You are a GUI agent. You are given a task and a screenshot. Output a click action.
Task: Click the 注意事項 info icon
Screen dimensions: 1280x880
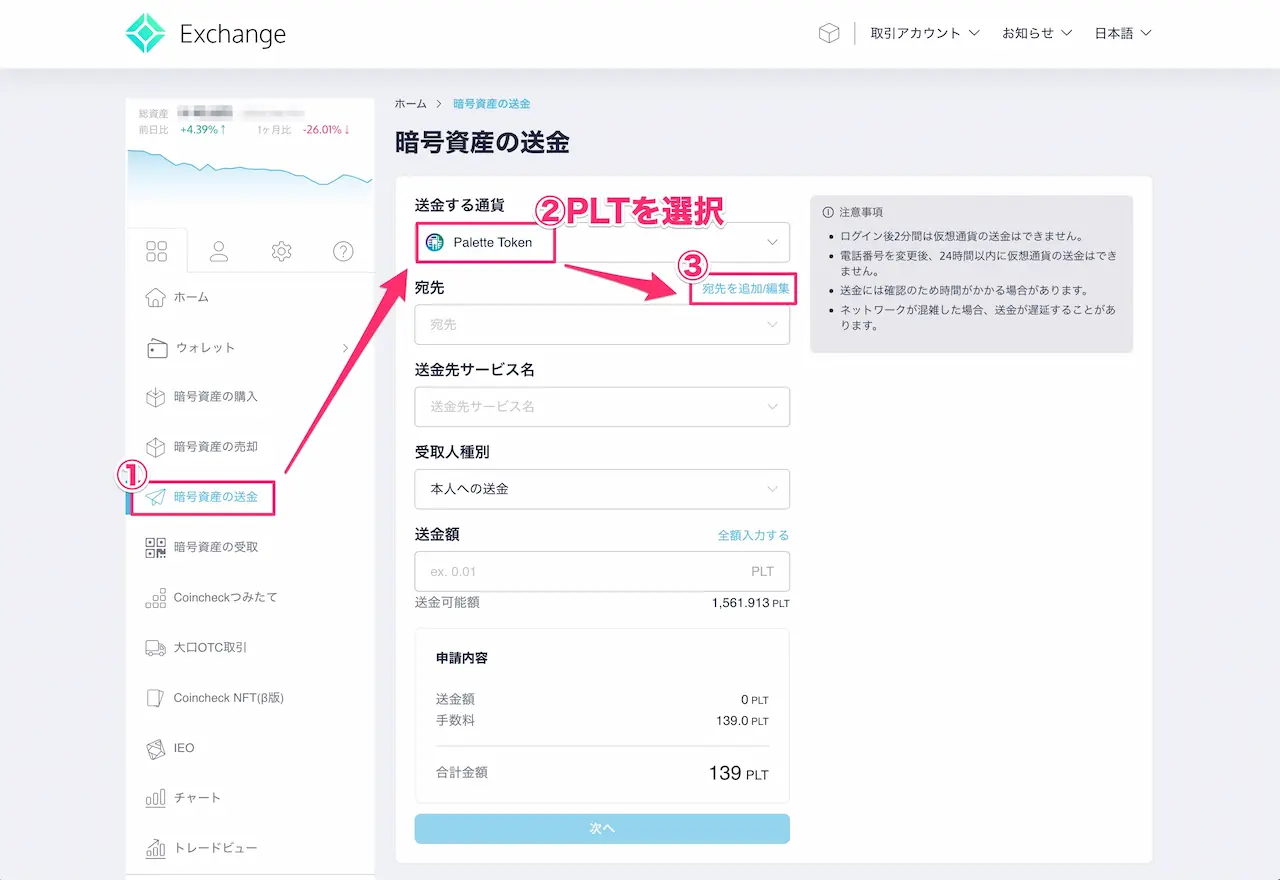click(x=828, y=212)
